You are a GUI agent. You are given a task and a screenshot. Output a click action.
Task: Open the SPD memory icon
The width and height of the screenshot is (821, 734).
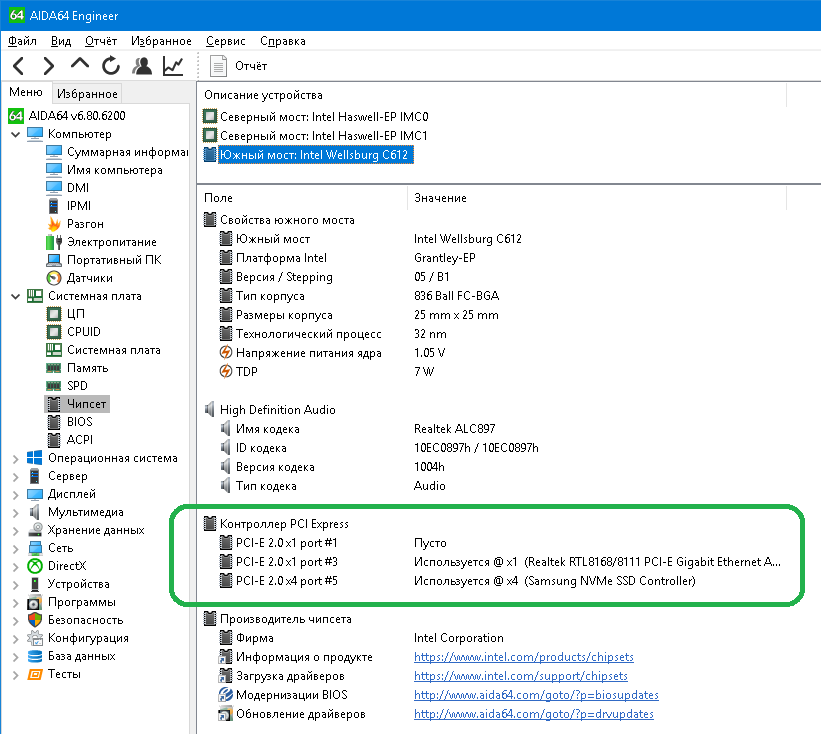coord(53,386)
